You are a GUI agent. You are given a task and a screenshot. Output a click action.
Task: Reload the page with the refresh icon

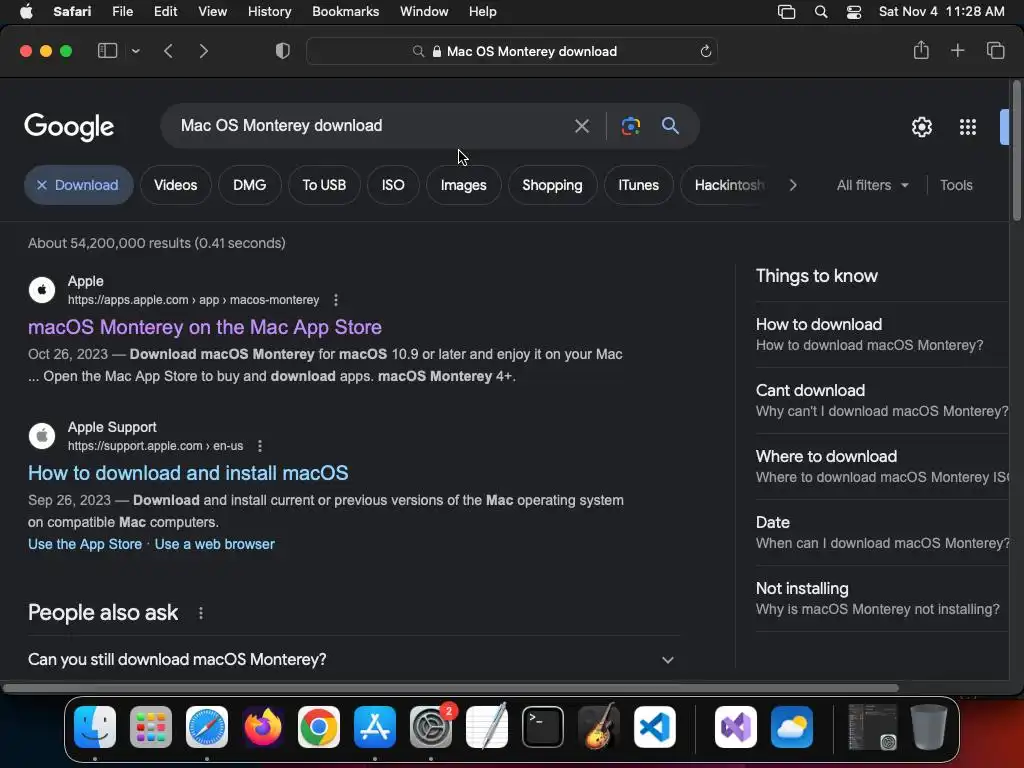click(705, 51)
